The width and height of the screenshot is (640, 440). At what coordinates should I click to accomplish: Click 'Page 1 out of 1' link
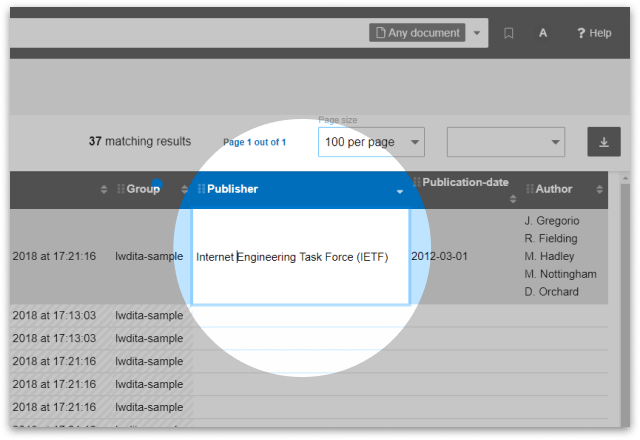coord(254,142)
